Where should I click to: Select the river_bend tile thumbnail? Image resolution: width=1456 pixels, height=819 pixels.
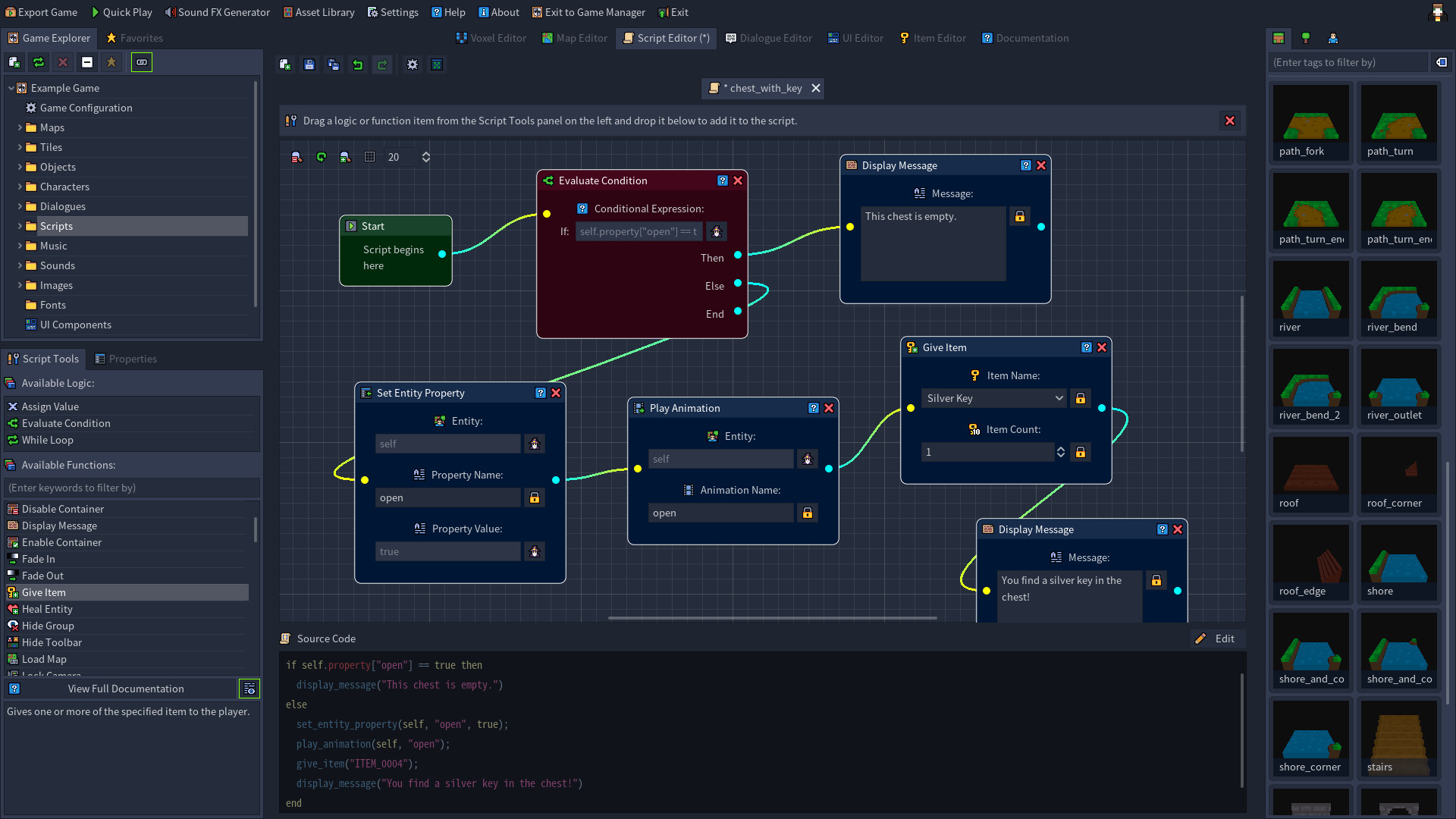click(x=1398, y=299)
